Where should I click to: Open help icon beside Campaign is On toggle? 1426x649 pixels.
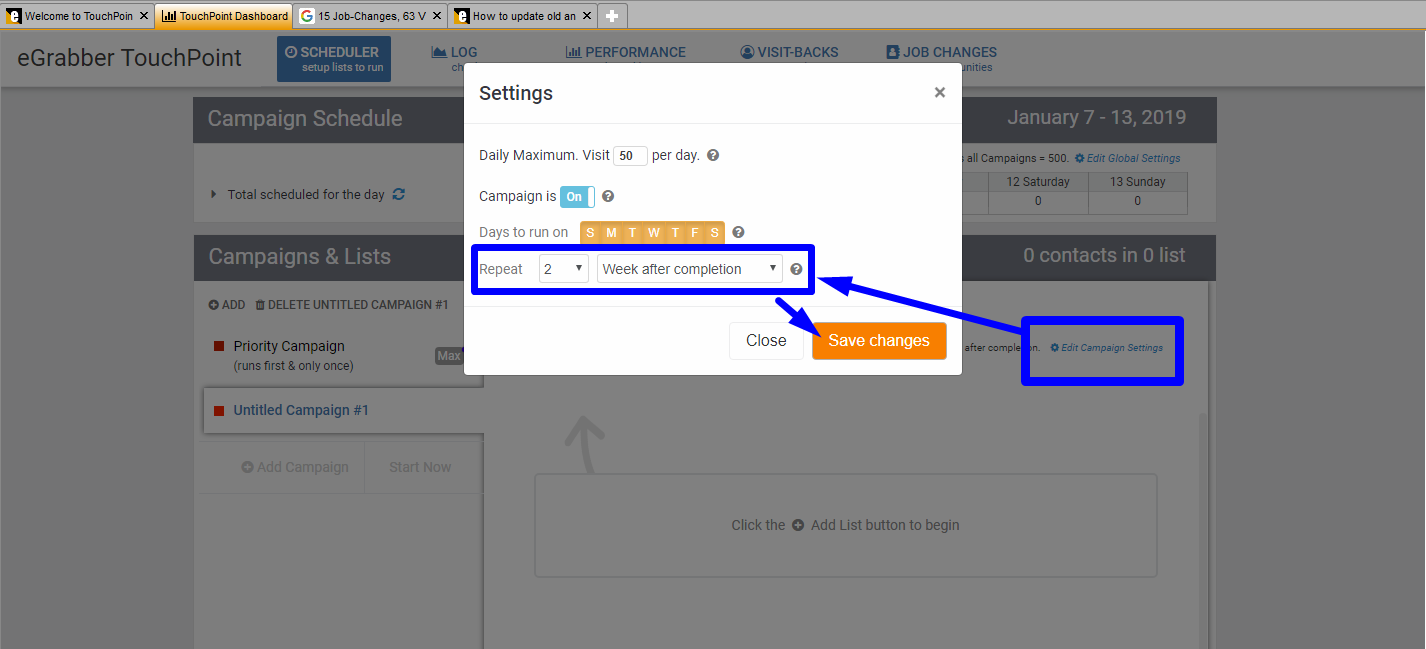pos(608,197)
